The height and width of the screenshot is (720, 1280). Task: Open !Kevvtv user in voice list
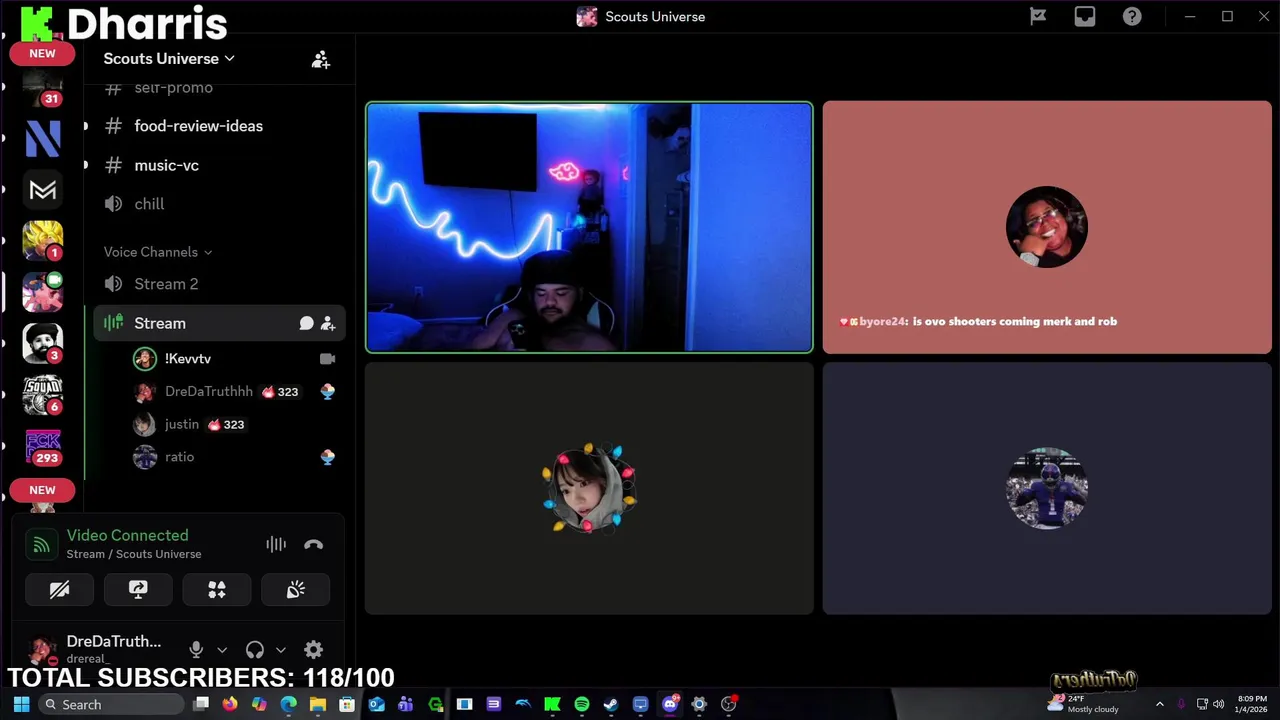point(238,358)
